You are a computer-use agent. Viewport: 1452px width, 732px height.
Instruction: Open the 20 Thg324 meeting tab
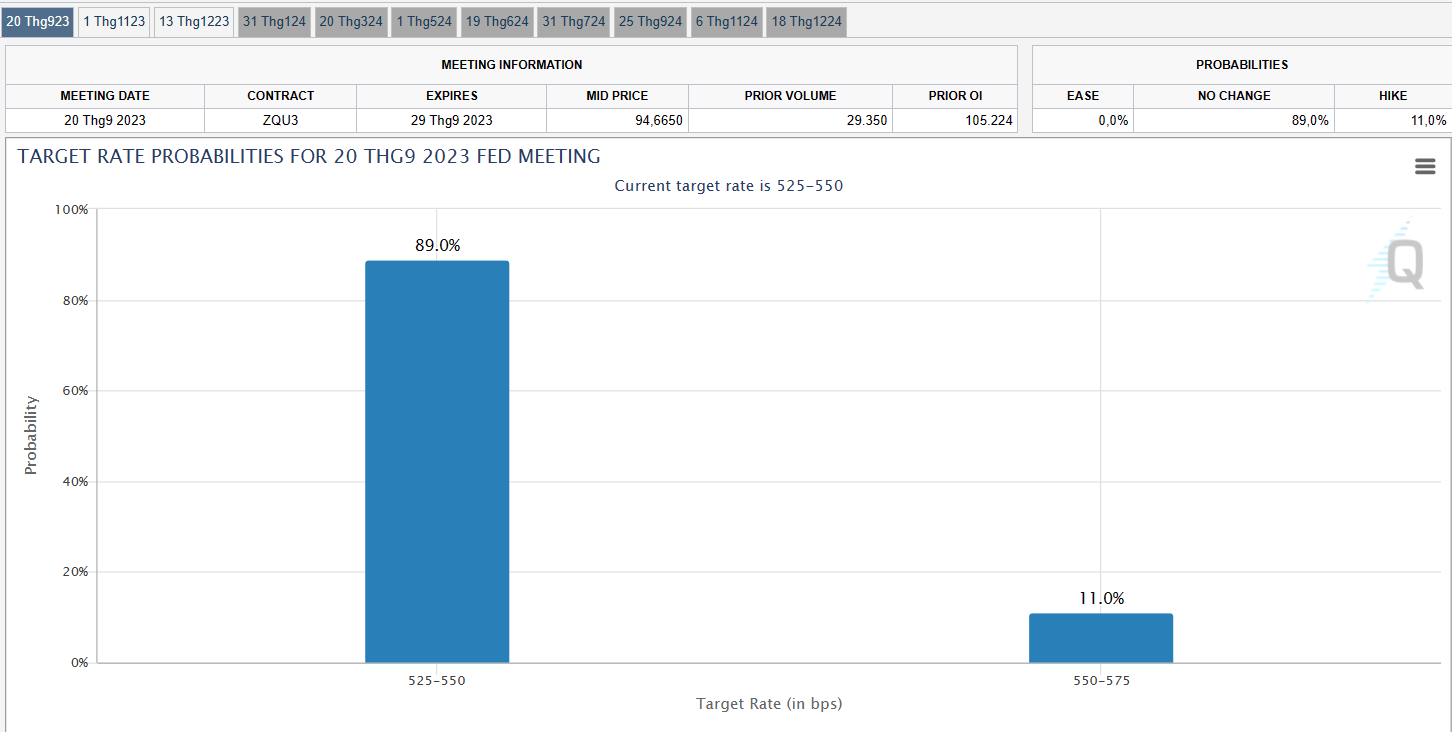[x=351, y=21]
